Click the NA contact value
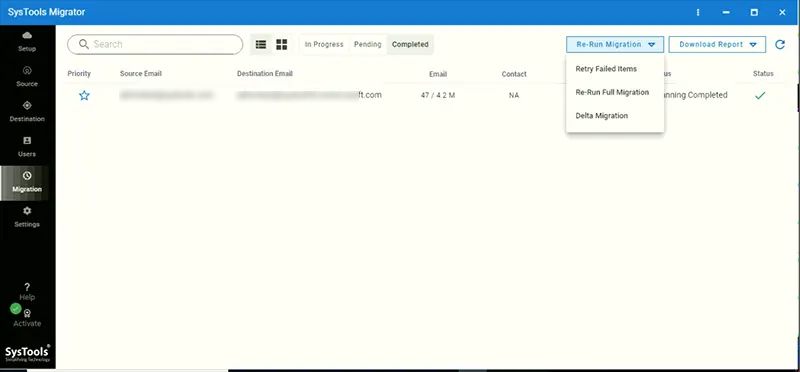 click(514, 95)
